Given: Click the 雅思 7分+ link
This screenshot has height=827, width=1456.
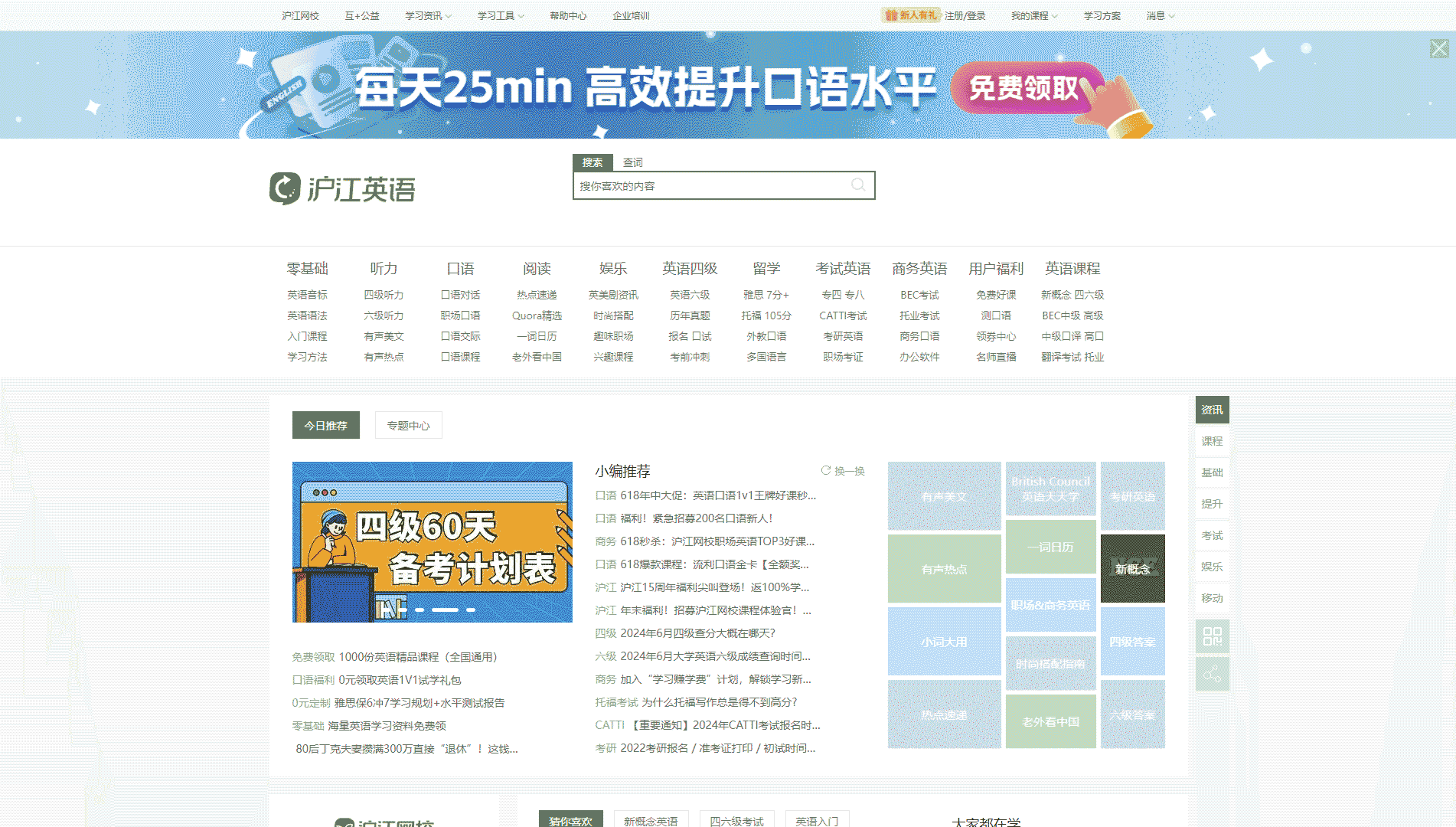Looking at the screenshot, I should [766, 295].
